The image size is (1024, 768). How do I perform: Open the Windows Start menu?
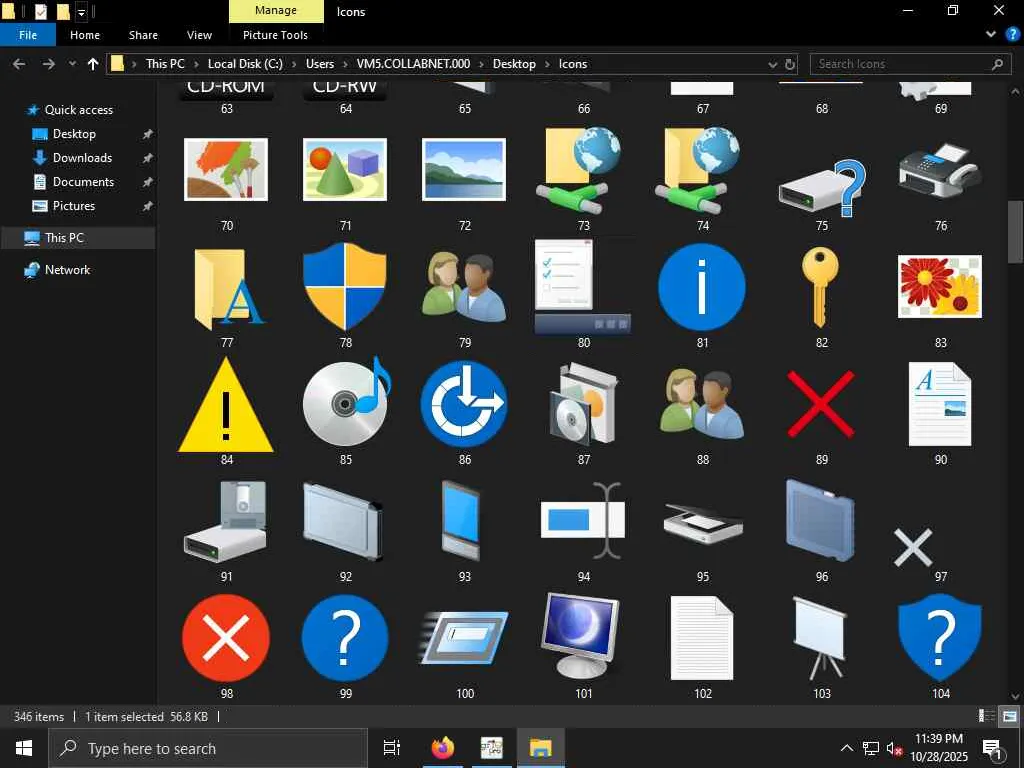coord(24,748)
